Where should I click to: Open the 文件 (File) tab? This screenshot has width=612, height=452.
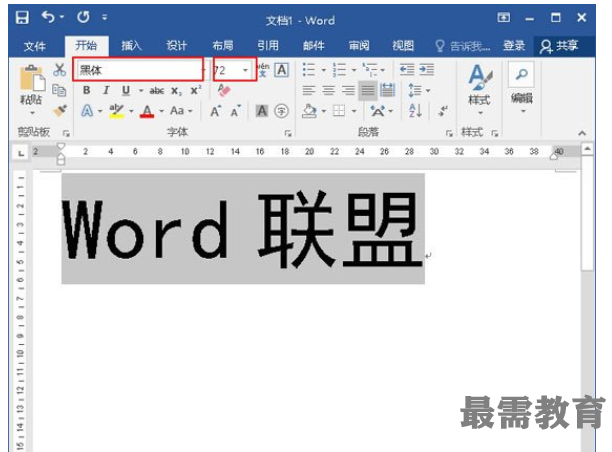[x=35, y=46]
